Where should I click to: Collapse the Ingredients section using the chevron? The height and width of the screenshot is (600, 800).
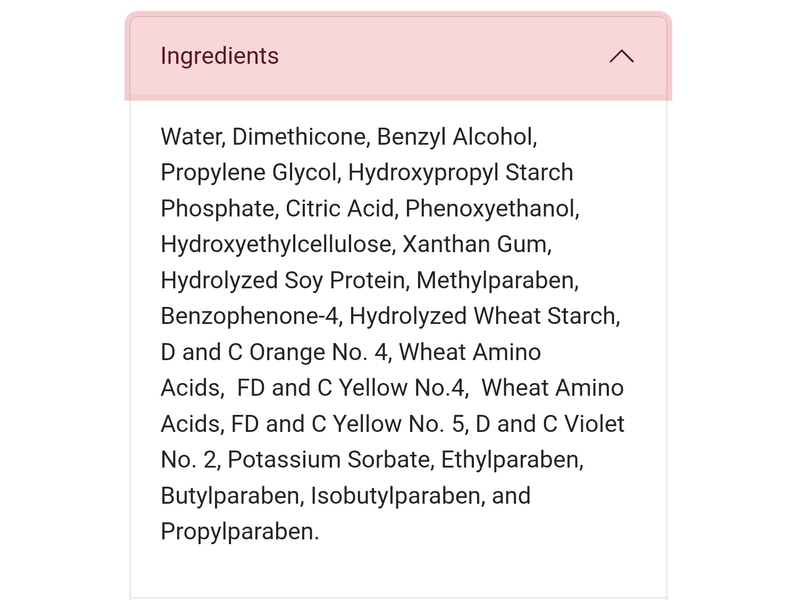click(x=621, y=56)
